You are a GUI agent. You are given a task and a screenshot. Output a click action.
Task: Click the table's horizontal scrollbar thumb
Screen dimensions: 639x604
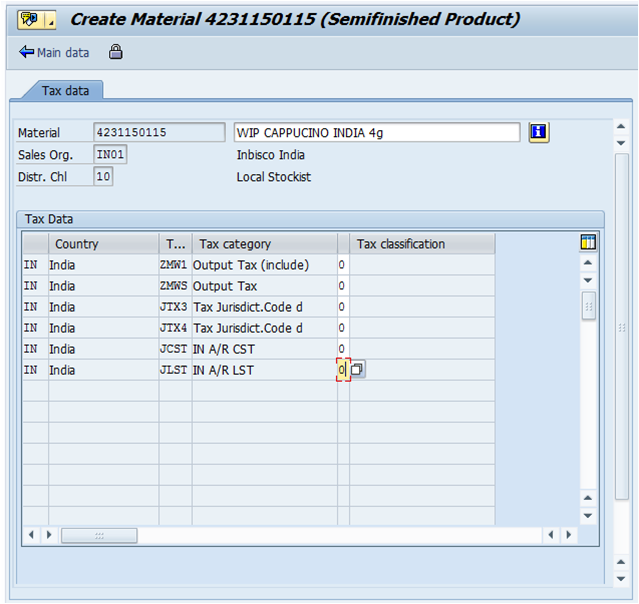point(99,535)
